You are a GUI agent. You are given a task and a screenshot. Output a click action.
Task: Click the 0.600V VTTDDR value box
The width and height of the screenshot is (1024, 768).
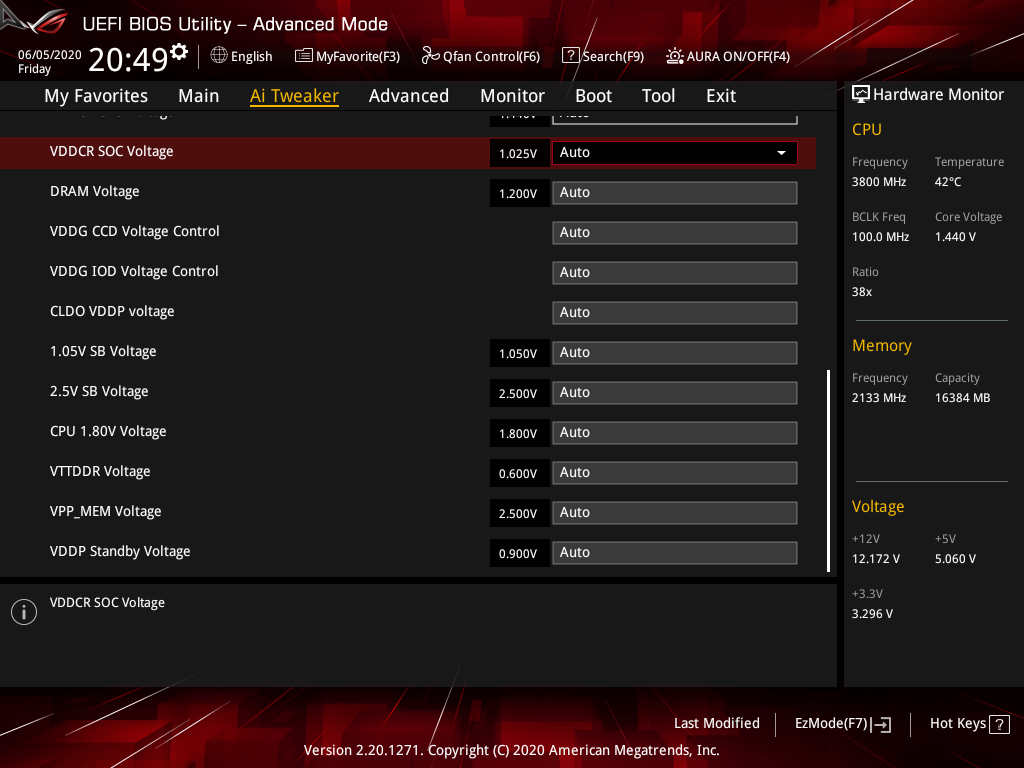519,473
